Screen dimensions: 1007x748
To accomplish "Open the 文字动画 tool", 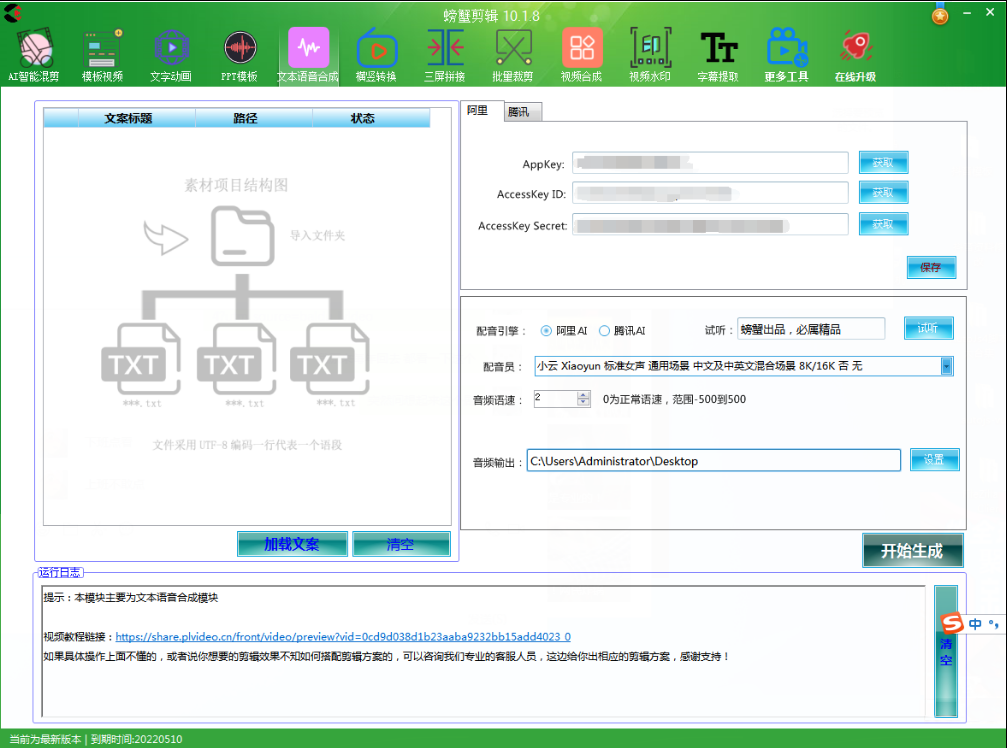I will [171, 52].
